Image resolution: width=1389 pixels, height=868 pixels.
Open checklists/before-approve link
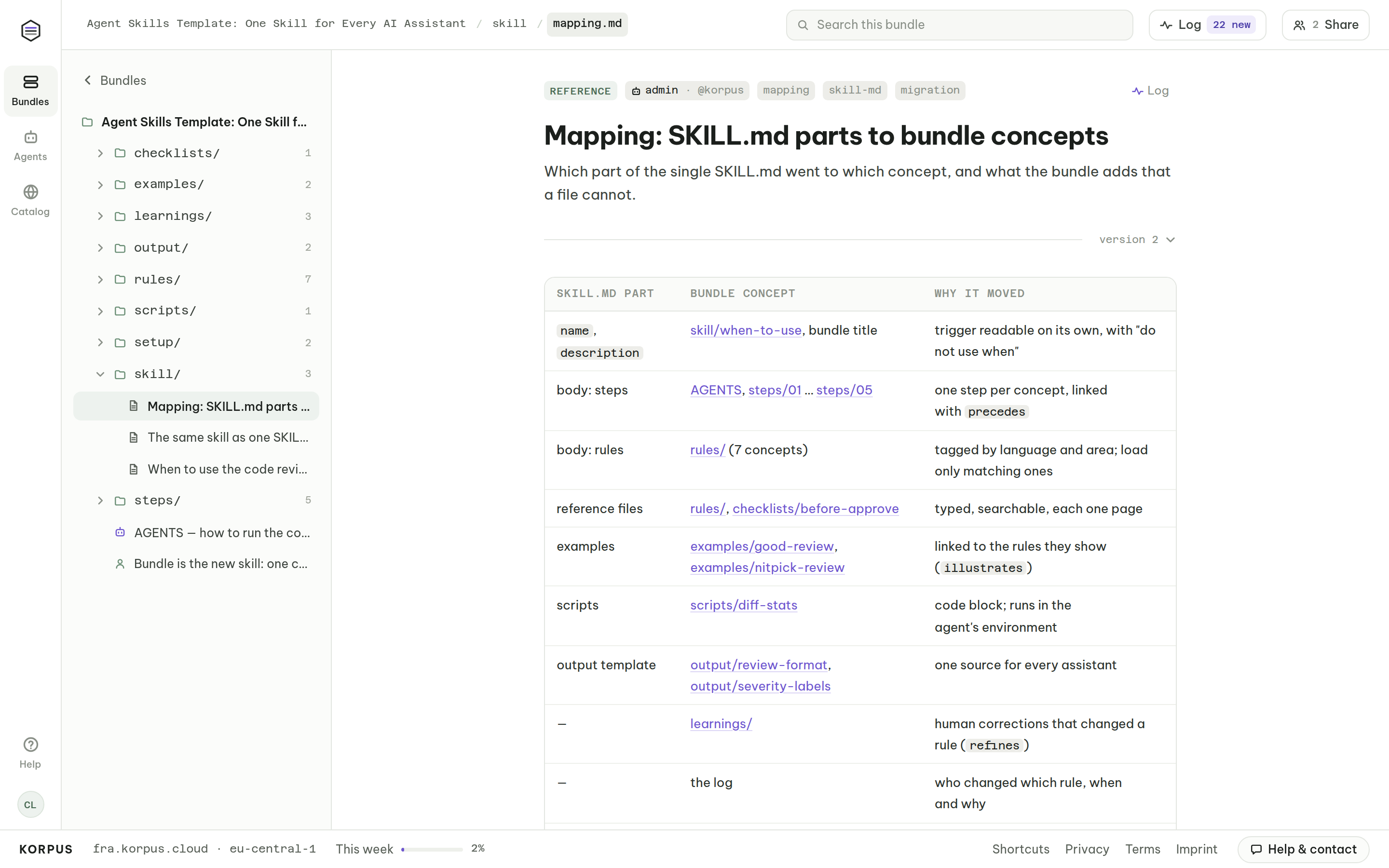pyautogui.click(x=815, y=509)
